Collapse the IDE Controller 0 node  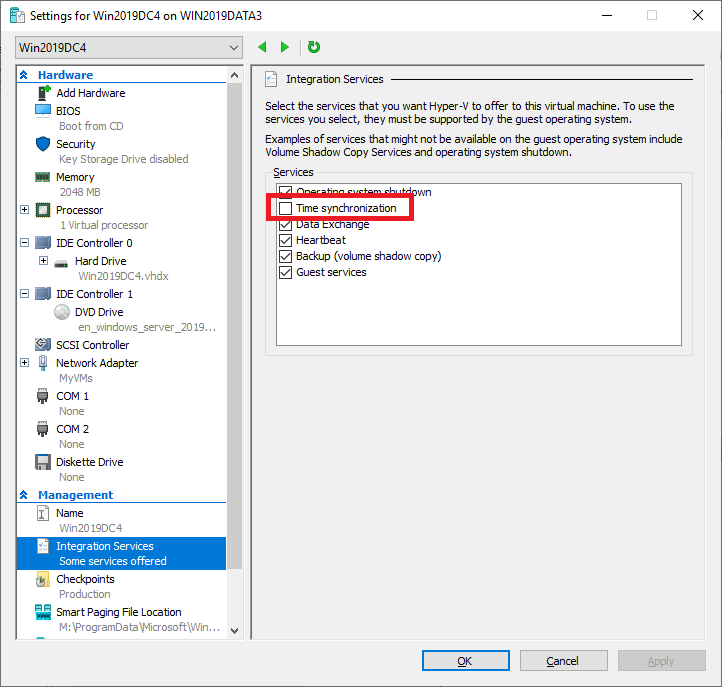click(24, 243)
